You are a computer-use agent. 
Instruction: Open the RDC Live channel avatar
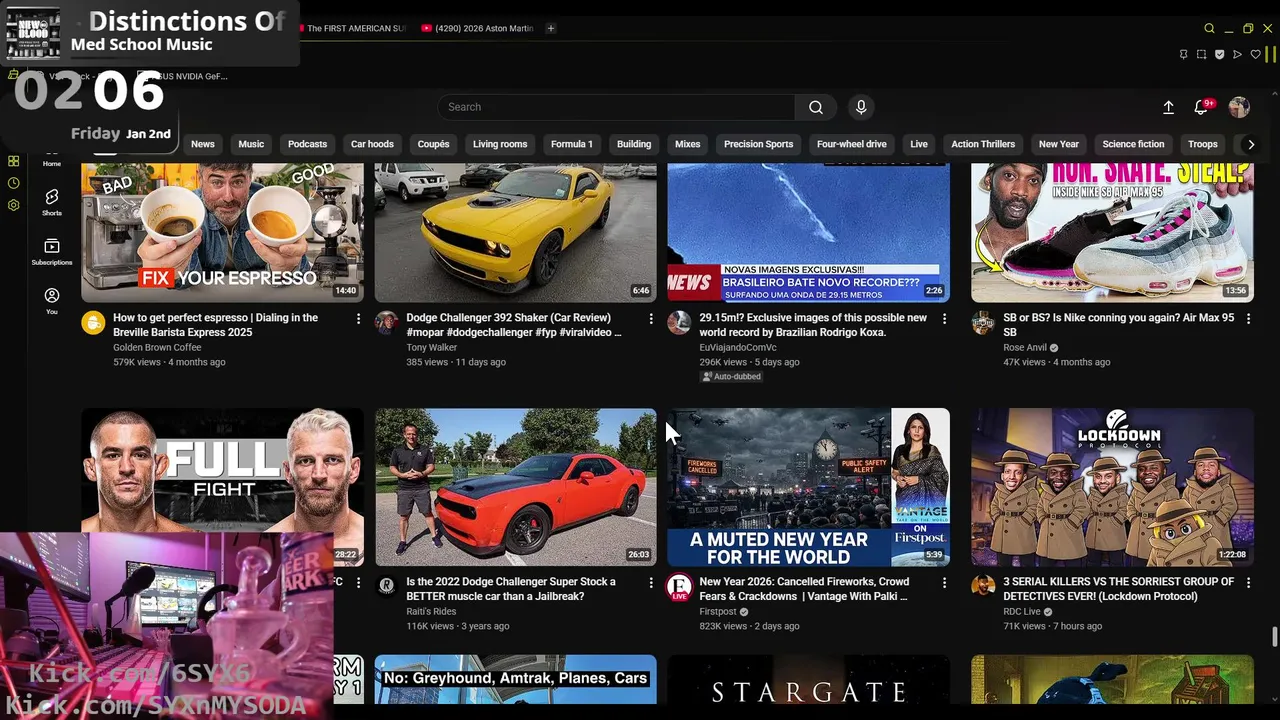(983, 586)
